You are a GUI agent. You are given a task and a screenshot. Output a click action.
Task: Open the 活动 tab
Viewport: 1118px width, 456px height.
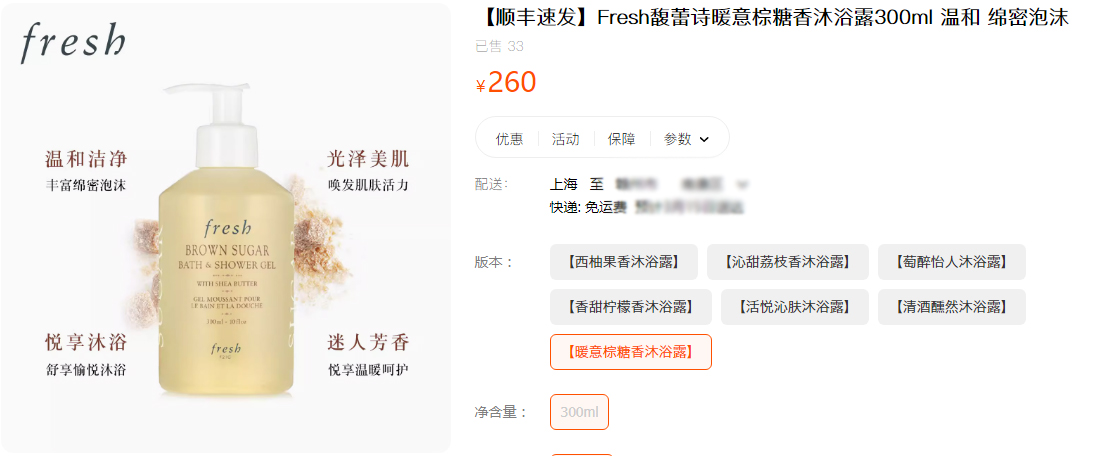[565, 139]
